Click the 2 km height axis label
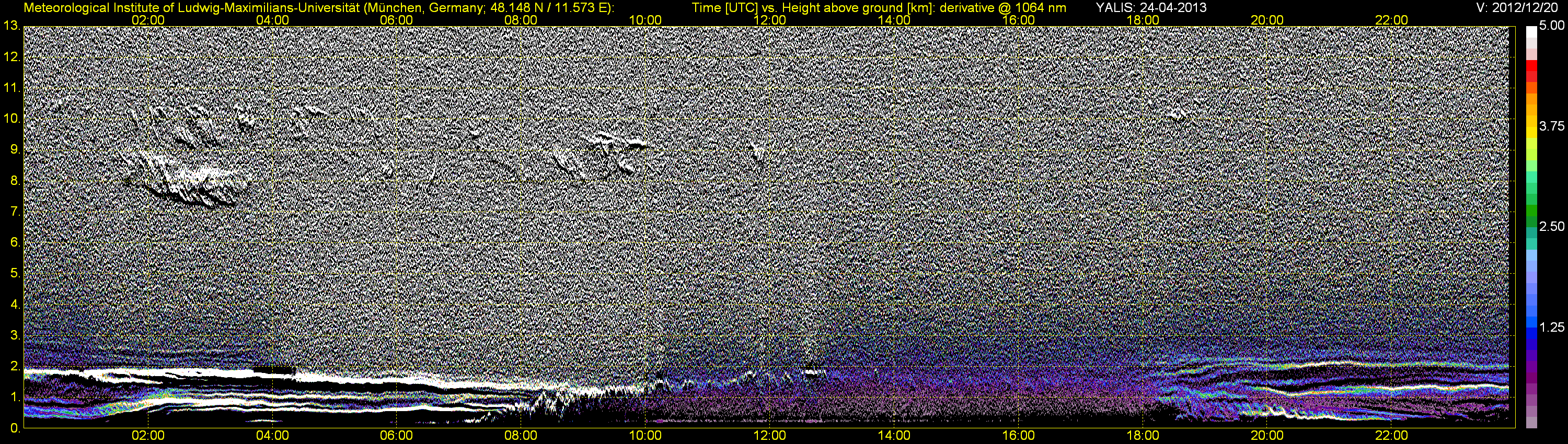 click(x=15, y=367)
